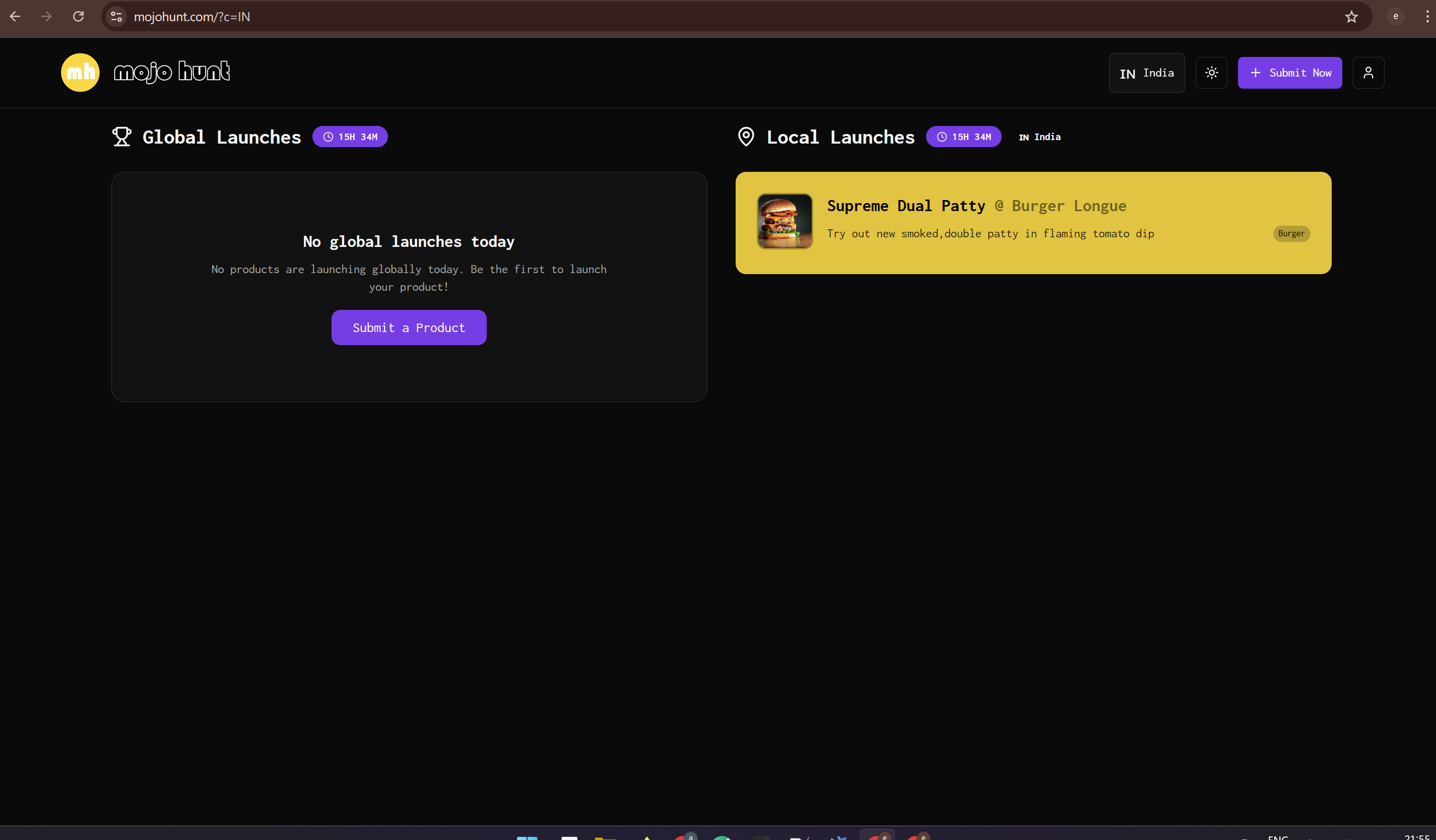
Task: Click the mojo hunt mh logo
Action: (x=80, y=73)
